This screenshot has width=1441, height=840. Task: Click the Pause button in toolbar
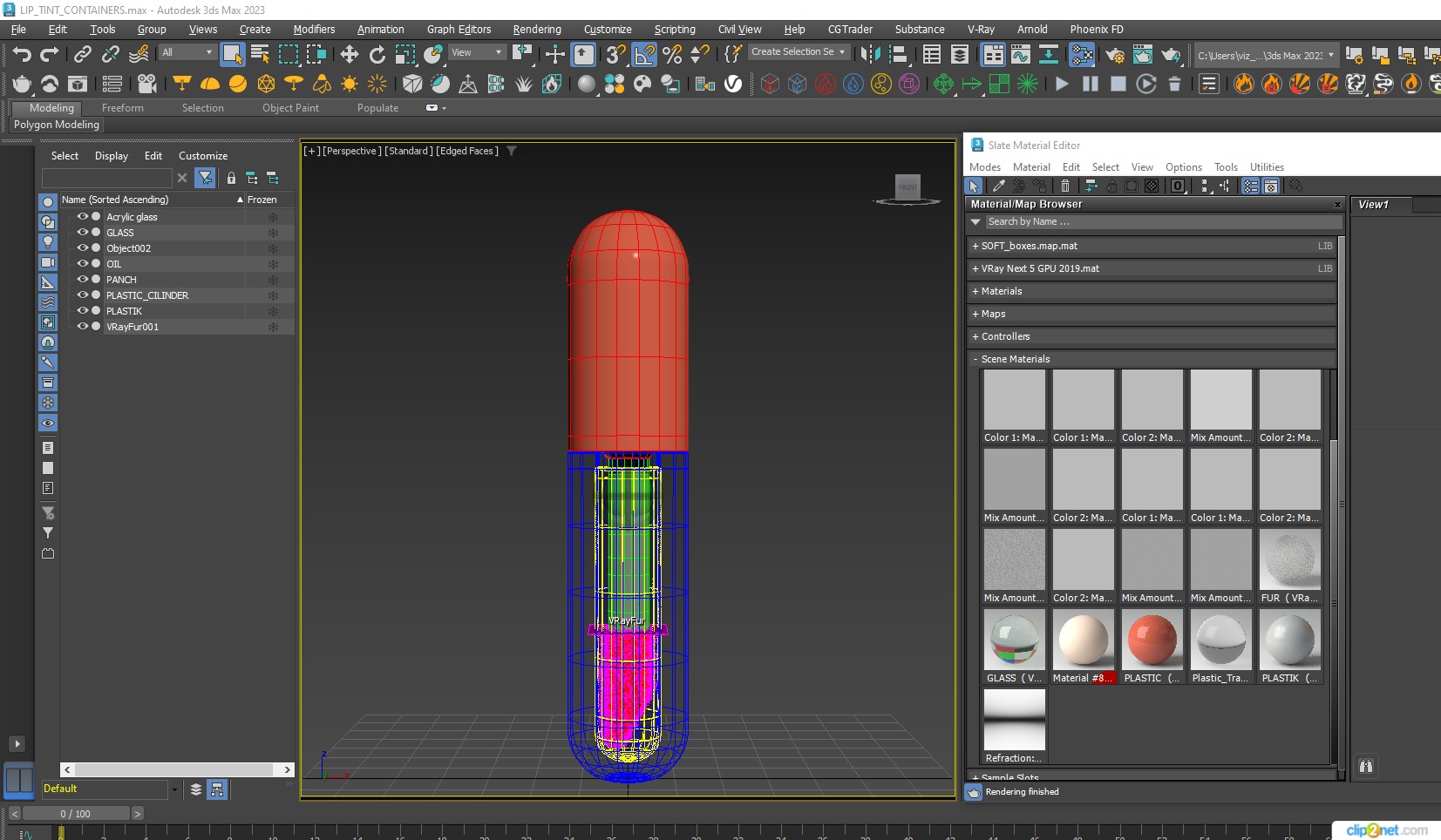pyautogui.click(x=1091, y=84)
